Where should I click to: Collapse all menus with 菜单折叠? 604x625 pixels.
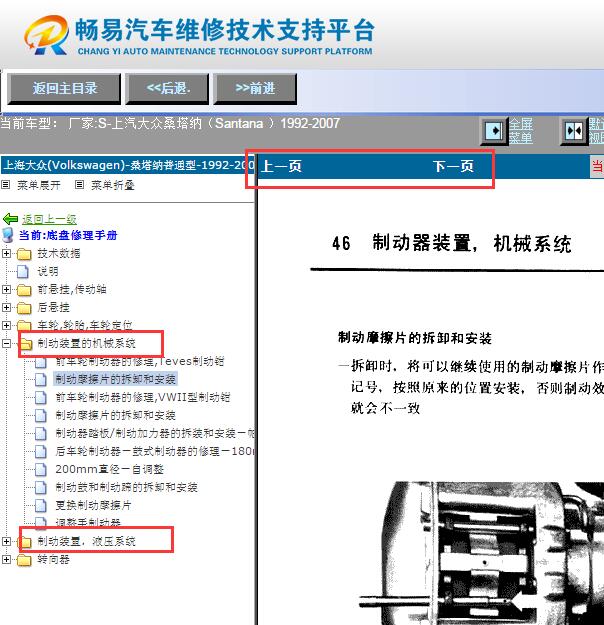click(x=113, y=185)
